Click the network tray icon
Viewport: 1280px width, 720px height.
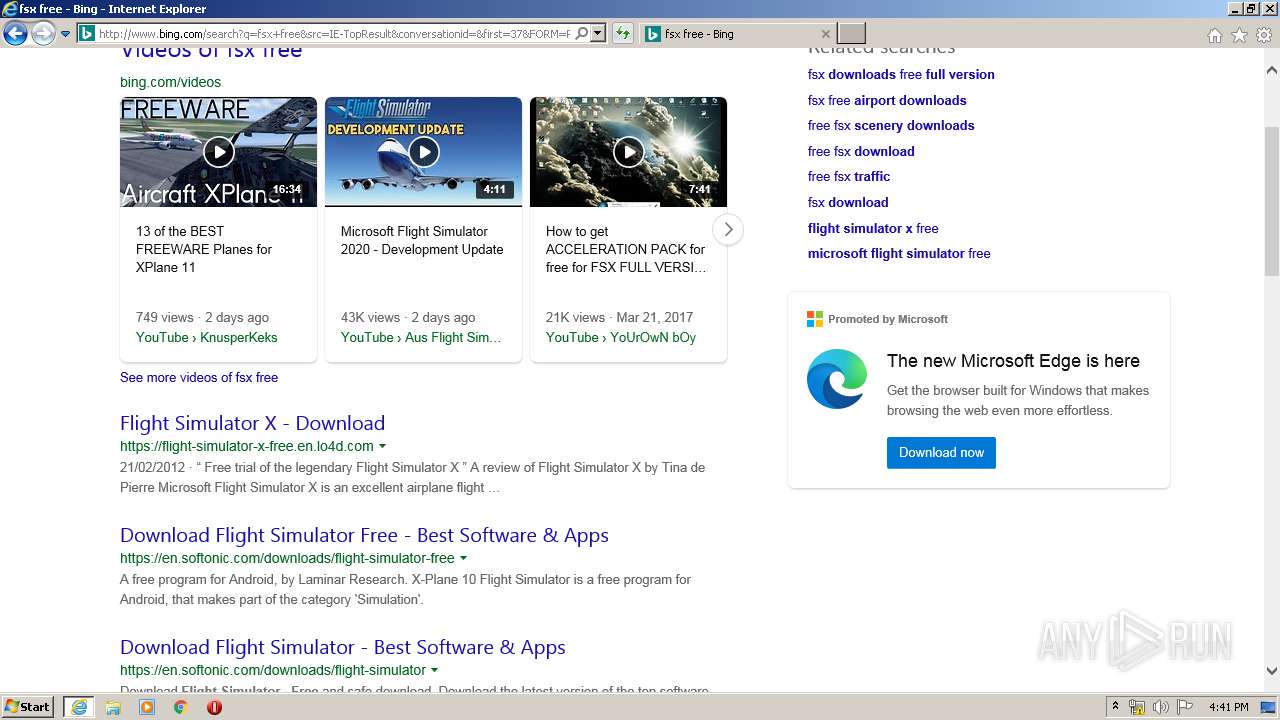pos(1137,707)
